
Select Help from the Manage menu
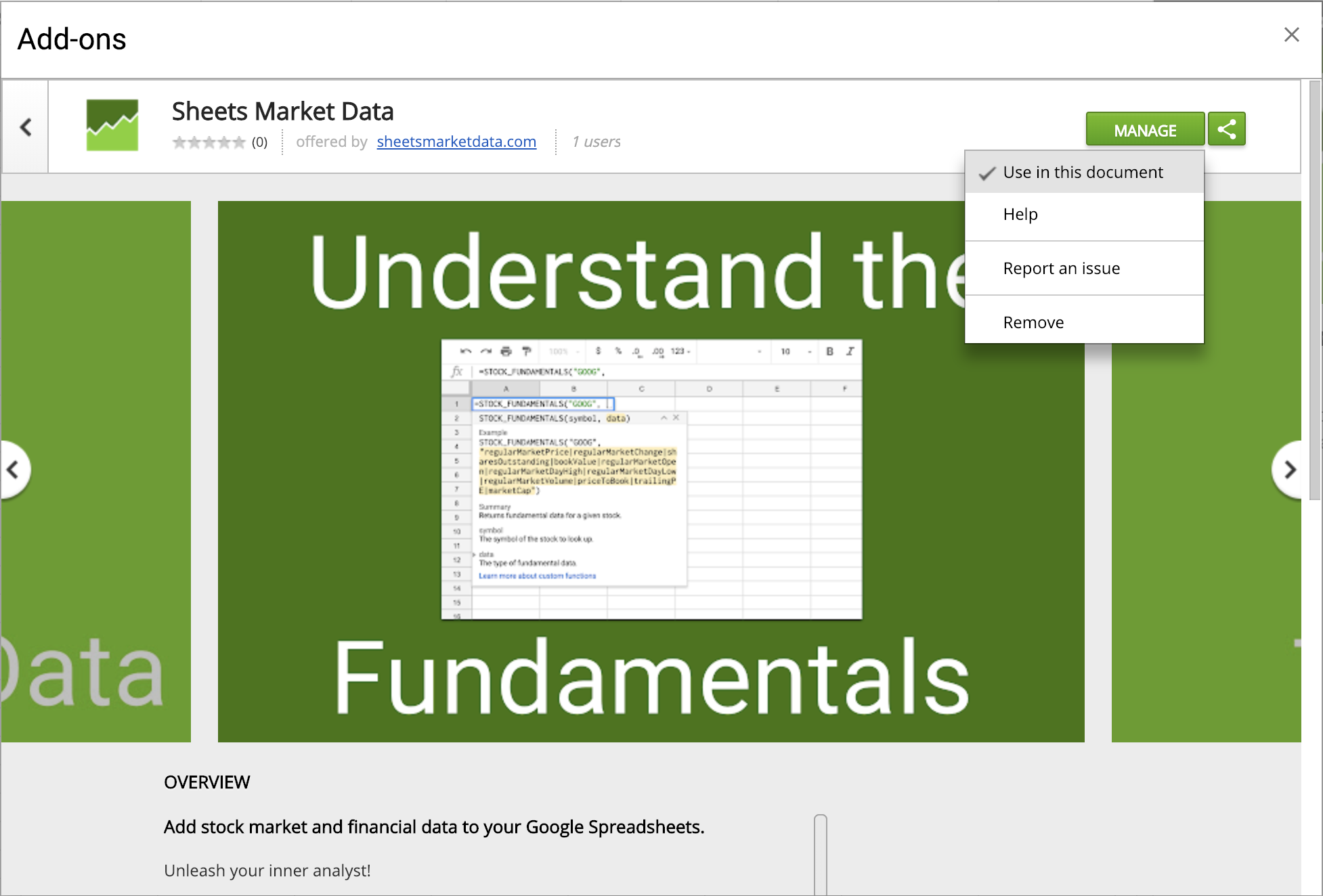(1084, 215)
